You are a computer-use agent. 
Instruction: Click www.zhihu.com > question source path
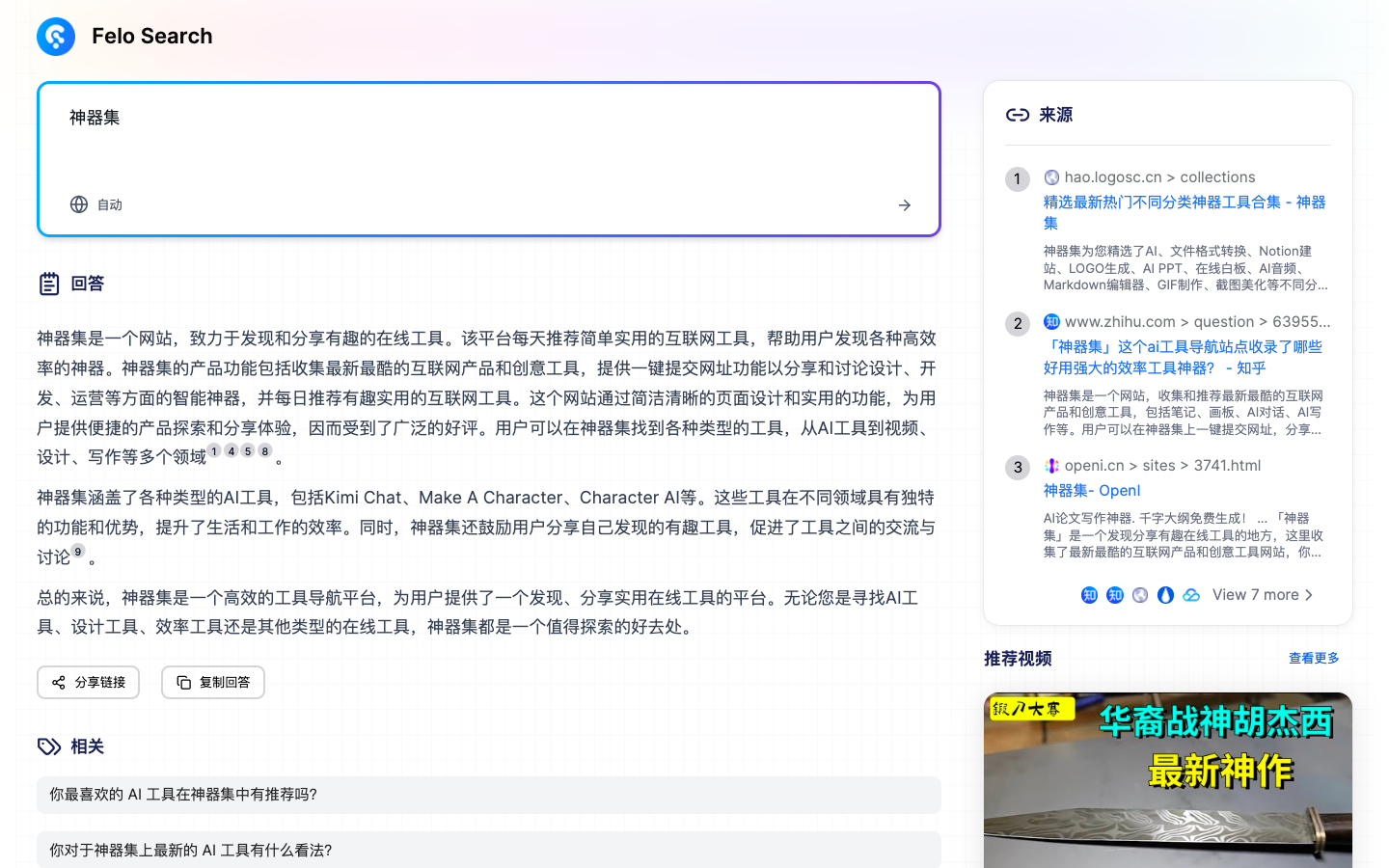click(x=1197, y=321)
